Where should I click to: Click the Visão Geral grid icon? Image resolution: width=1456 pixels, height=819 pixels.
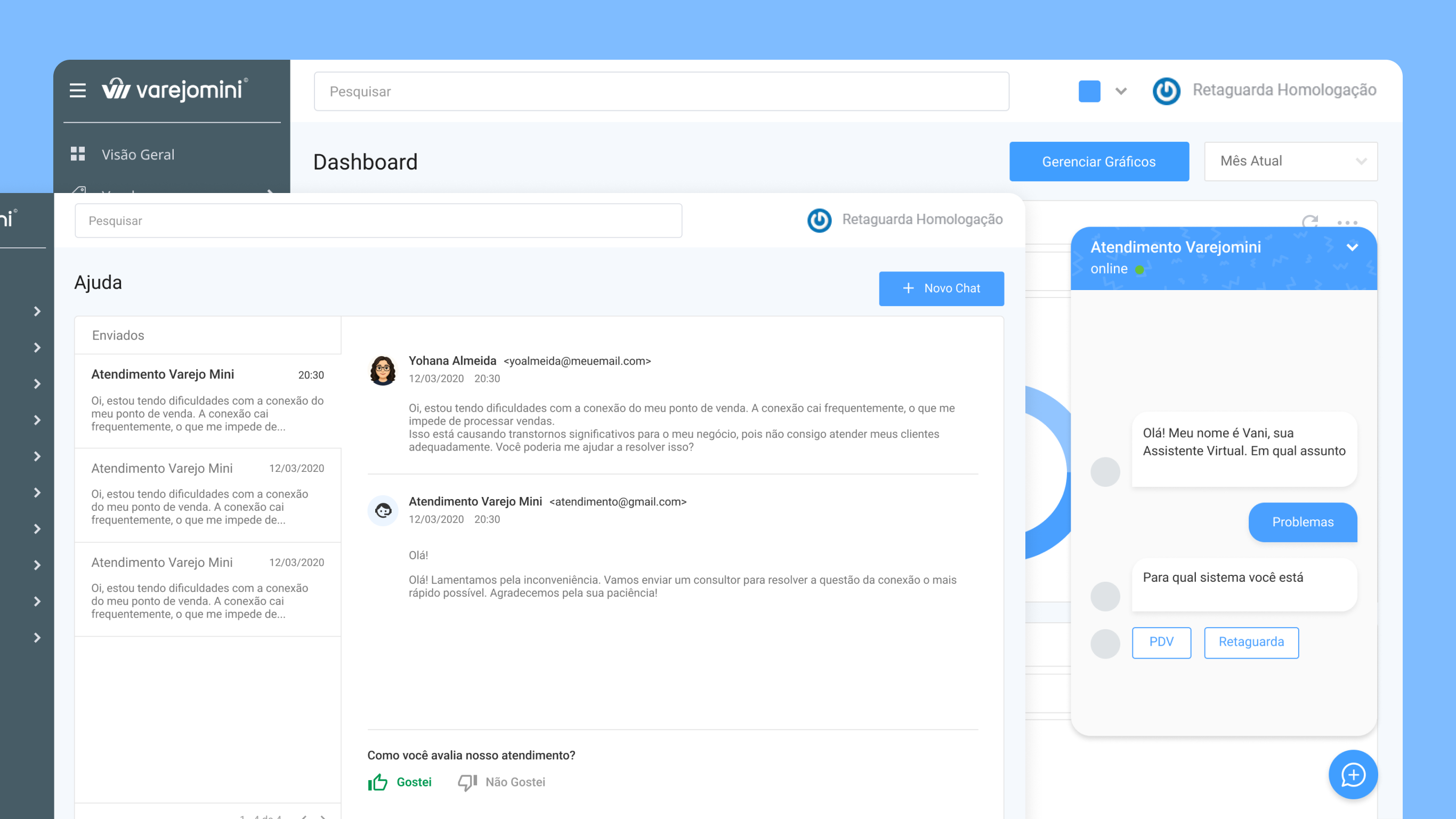(77, 154)
